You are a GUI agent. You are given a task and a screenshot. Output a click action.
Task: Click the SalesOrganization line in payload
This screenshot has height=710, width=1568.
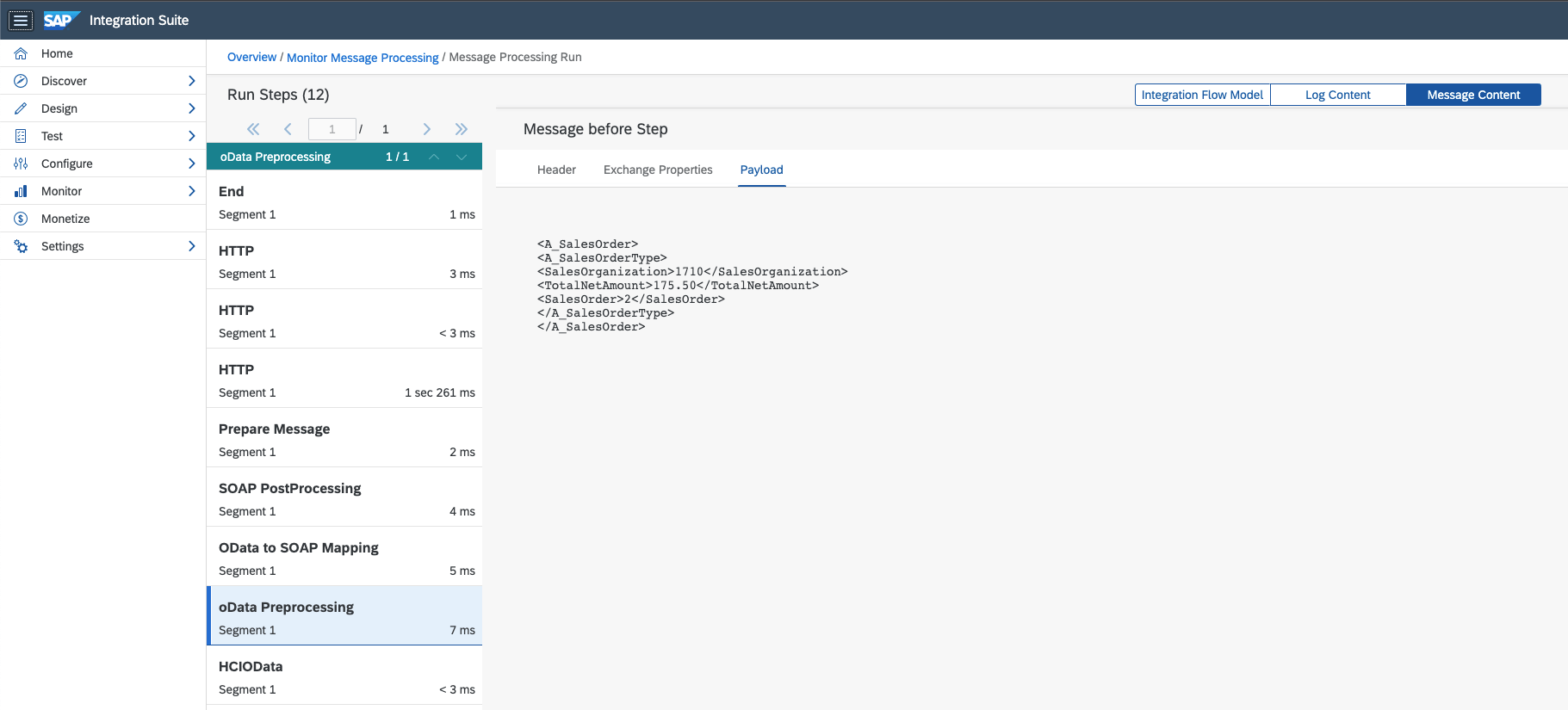click(x=692, y=272)
